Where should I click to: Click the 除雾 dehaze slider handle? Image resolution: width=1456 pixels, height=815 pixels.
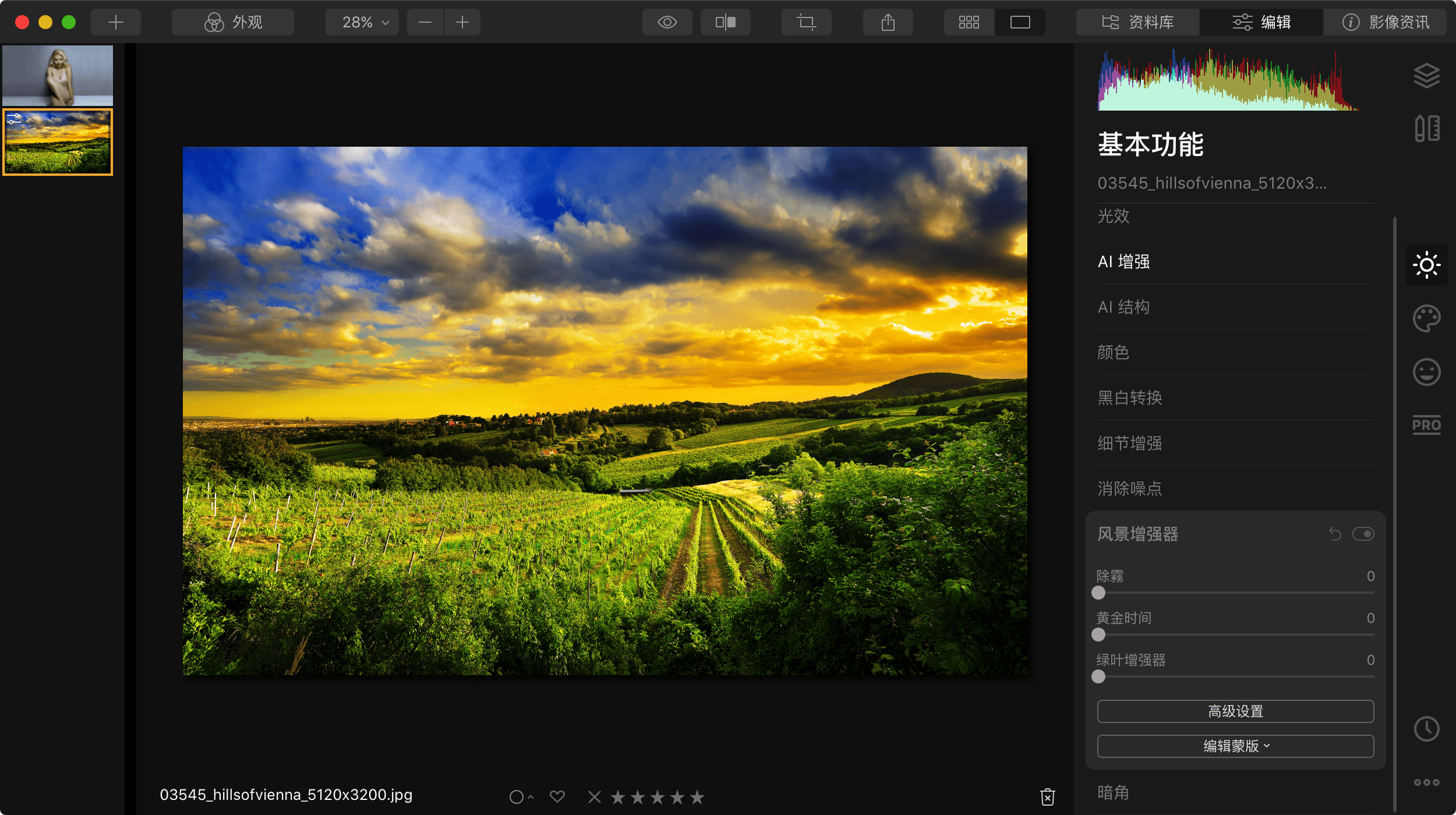pos(1098,593)
